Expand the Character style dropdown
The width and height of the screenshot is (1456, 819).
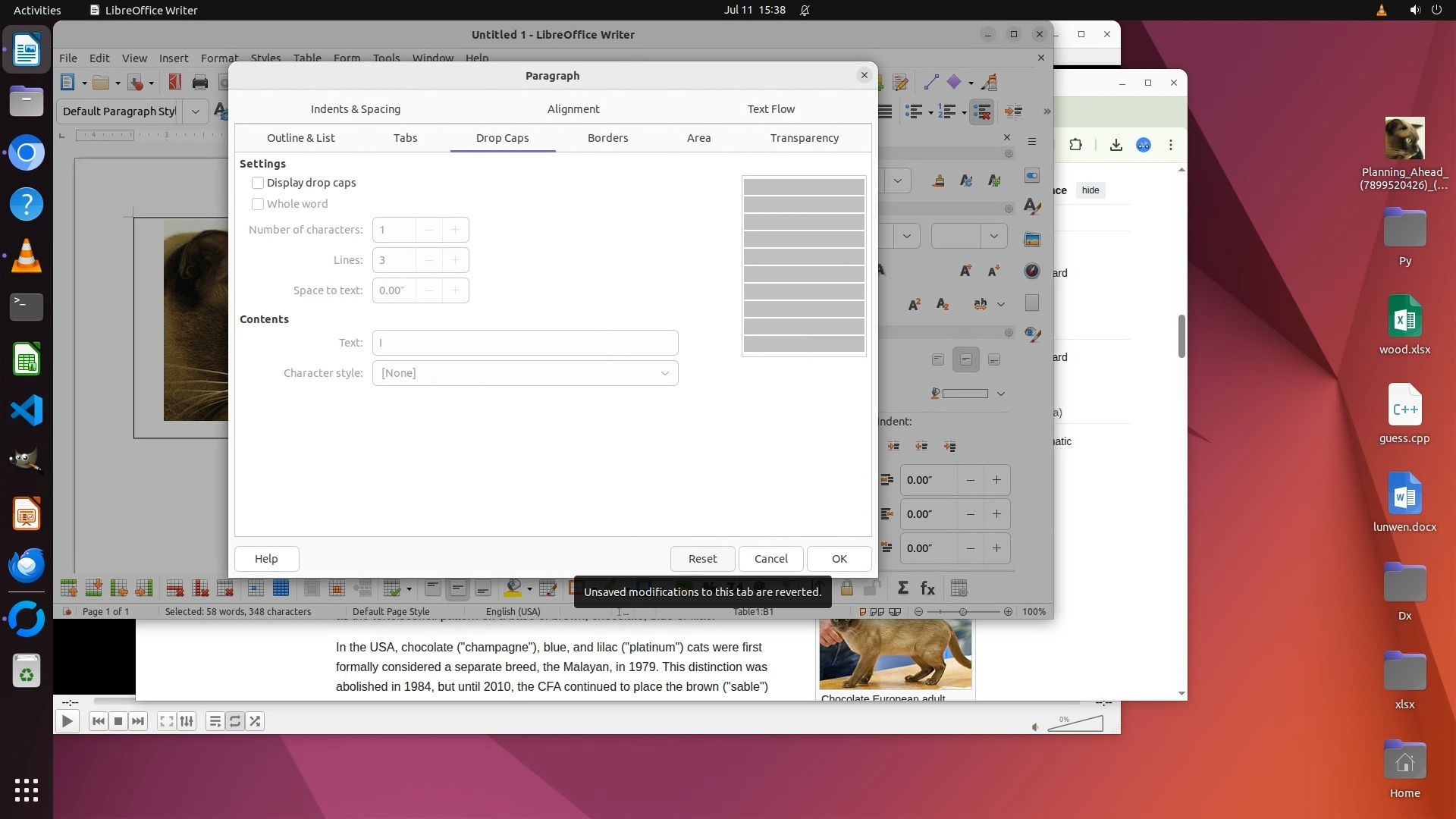664,373
